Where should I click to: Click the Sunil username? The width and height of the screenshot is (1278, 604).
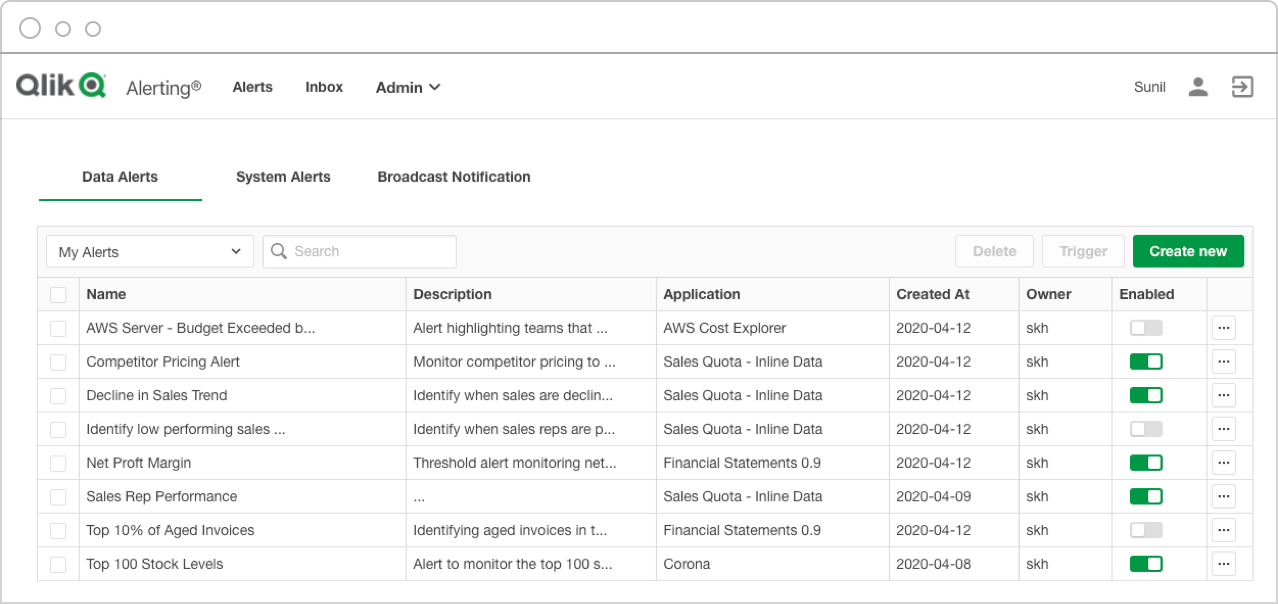point(1150,87)
